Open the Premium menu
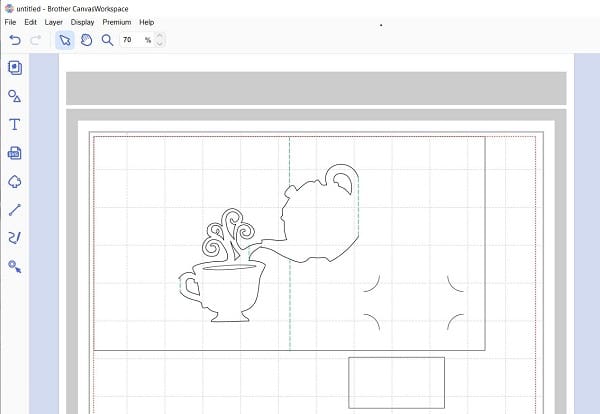The image size is (600, 414). tap(117, 22)
